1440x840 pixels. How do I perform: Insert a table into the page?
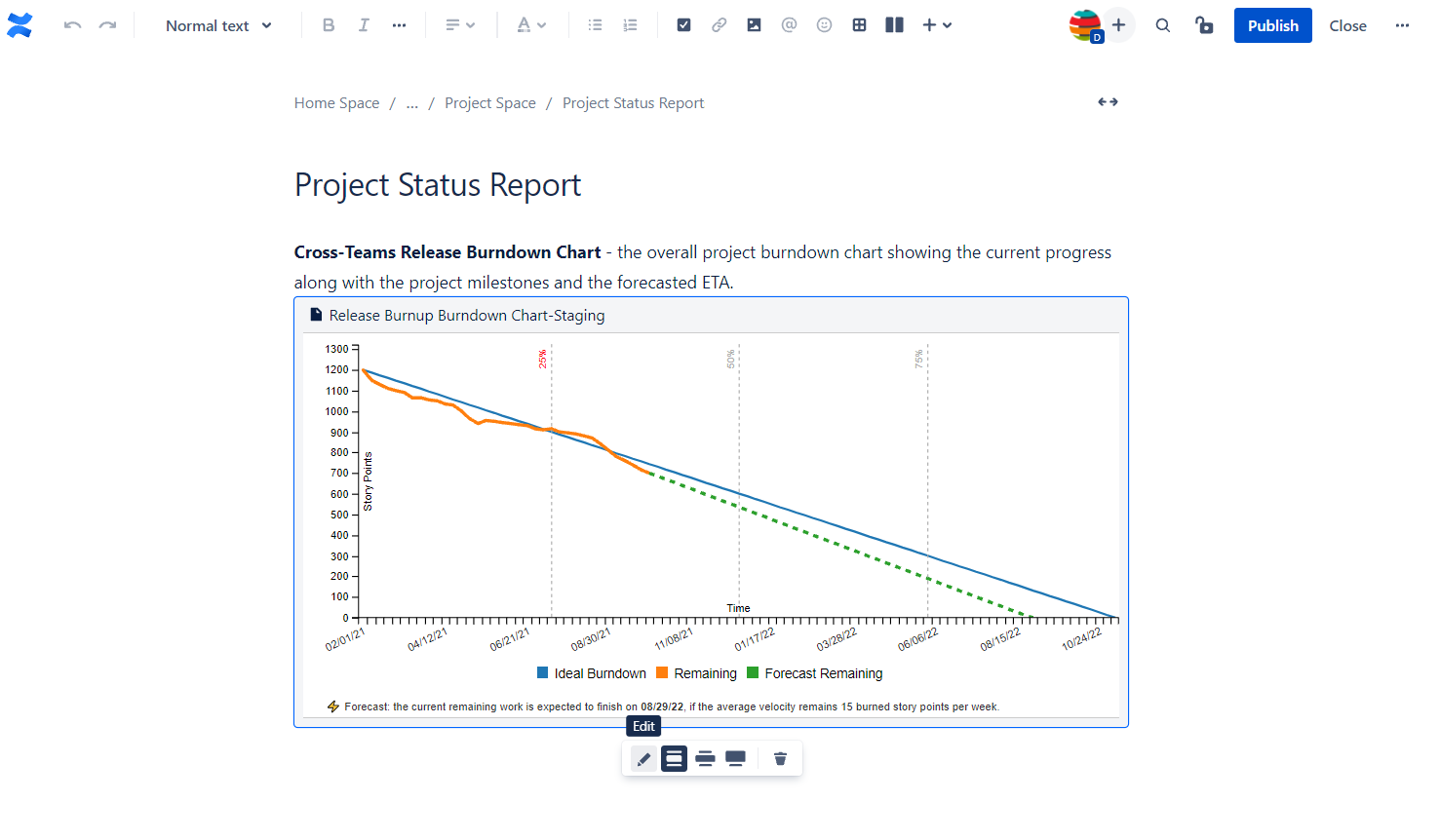(x=859, y=25)
